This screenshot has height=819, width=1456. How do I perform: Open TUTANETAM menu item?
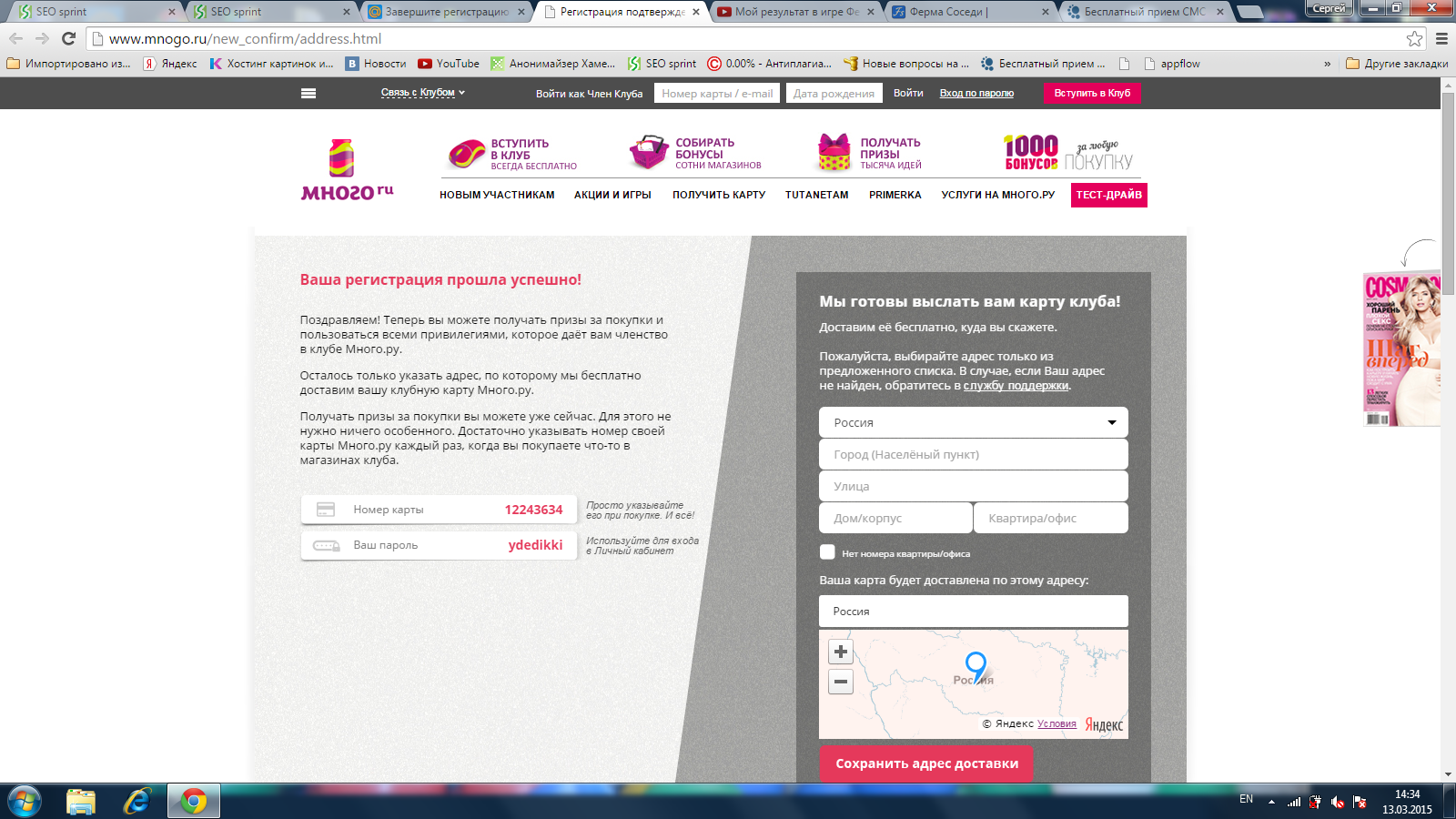tap(817, 195)
